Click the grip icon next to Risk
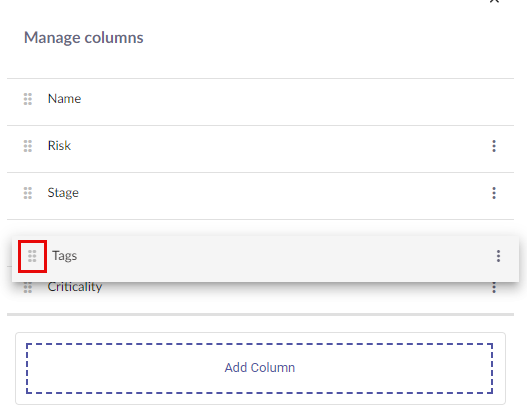The width and height of the screenshot is (527, 414). [x=28, y=146]
